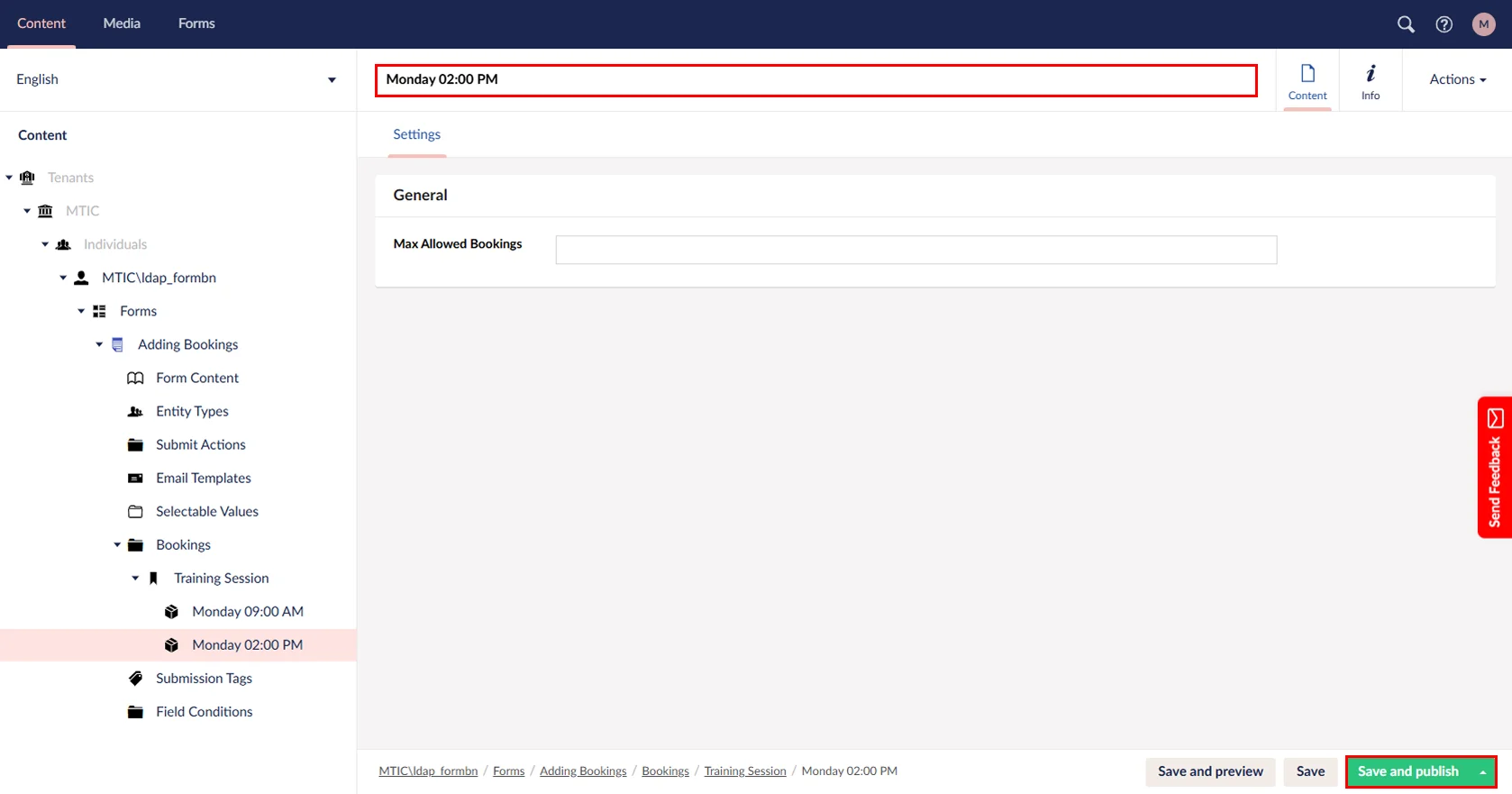Click the Send Feedback side button
The height and width of the screenshot is (794, 1512).
point(1494,468)
